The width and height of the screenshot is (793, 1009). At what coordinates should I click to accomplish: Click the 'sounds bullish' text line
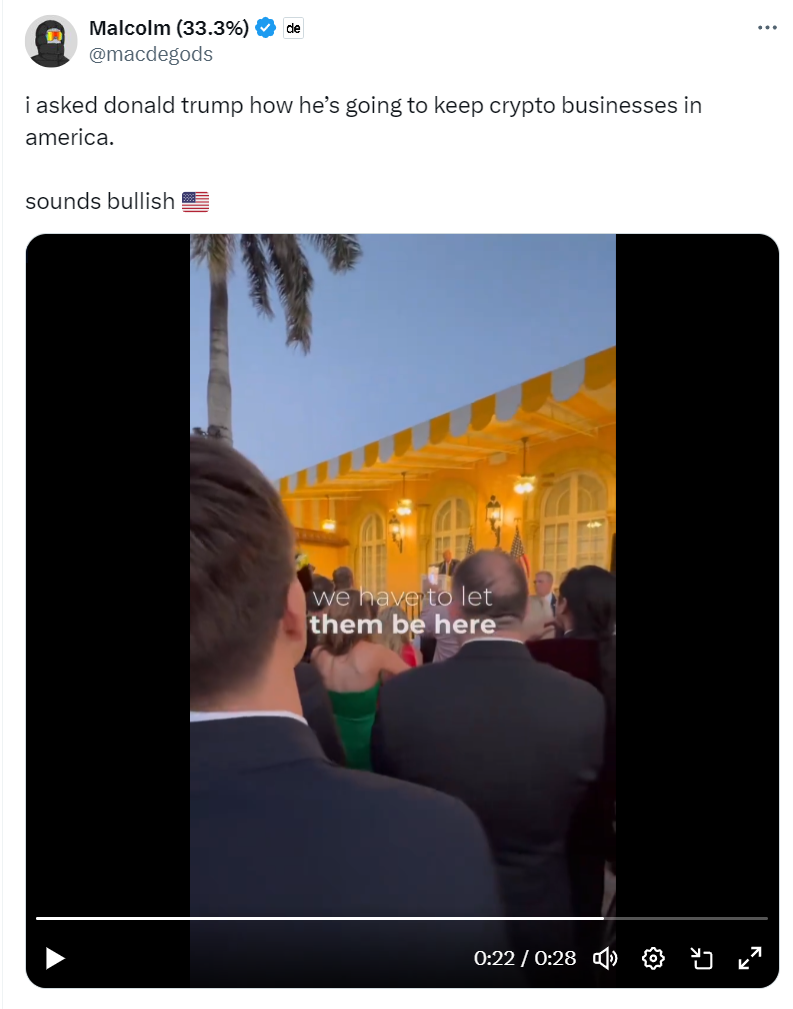100,201
